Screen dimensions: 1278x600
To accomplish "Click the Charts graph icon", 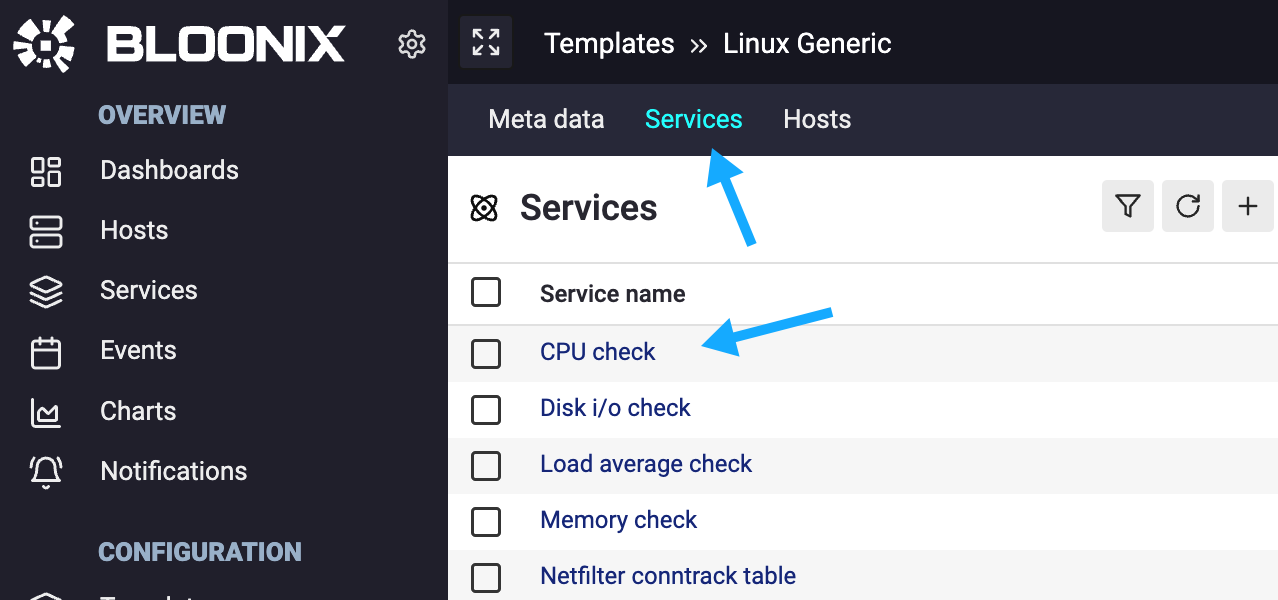I will tap(46, 412).
